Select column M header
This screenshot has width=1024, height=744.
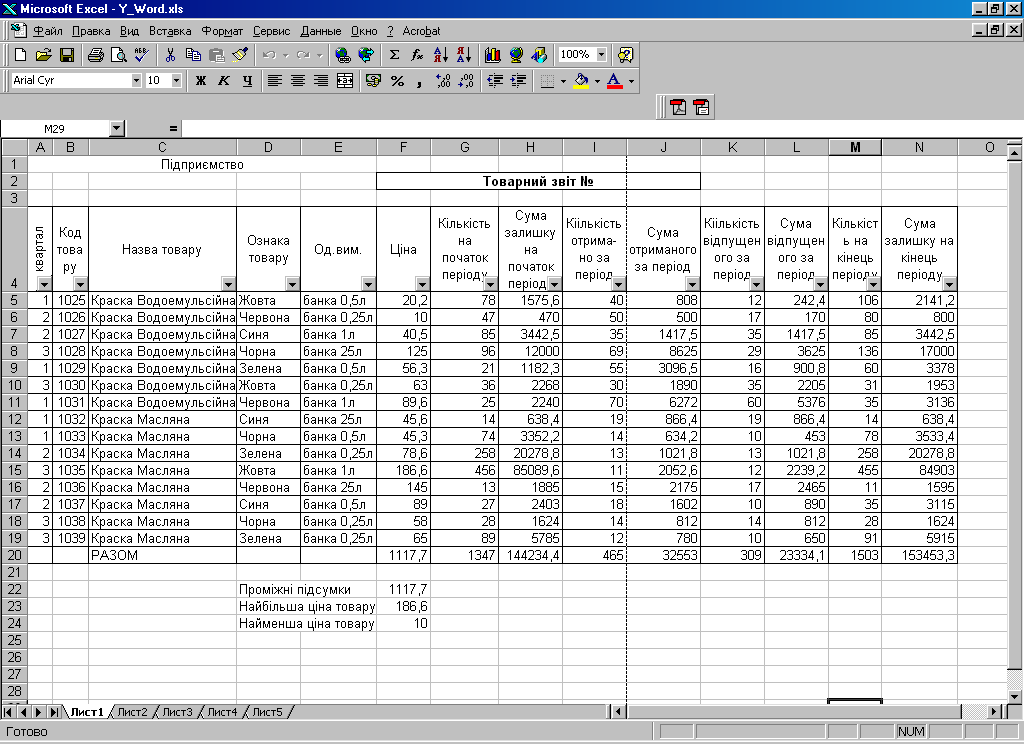point(855,148)
